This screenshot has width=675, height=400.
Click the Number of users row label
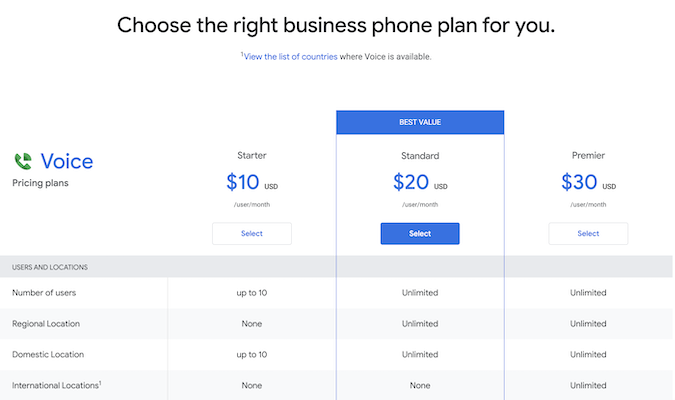[44, 293]
